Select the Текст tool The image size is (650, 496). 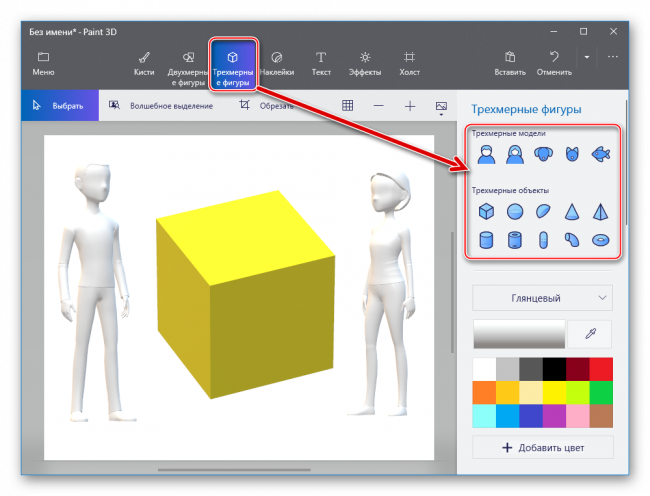(x=321, y=63)
